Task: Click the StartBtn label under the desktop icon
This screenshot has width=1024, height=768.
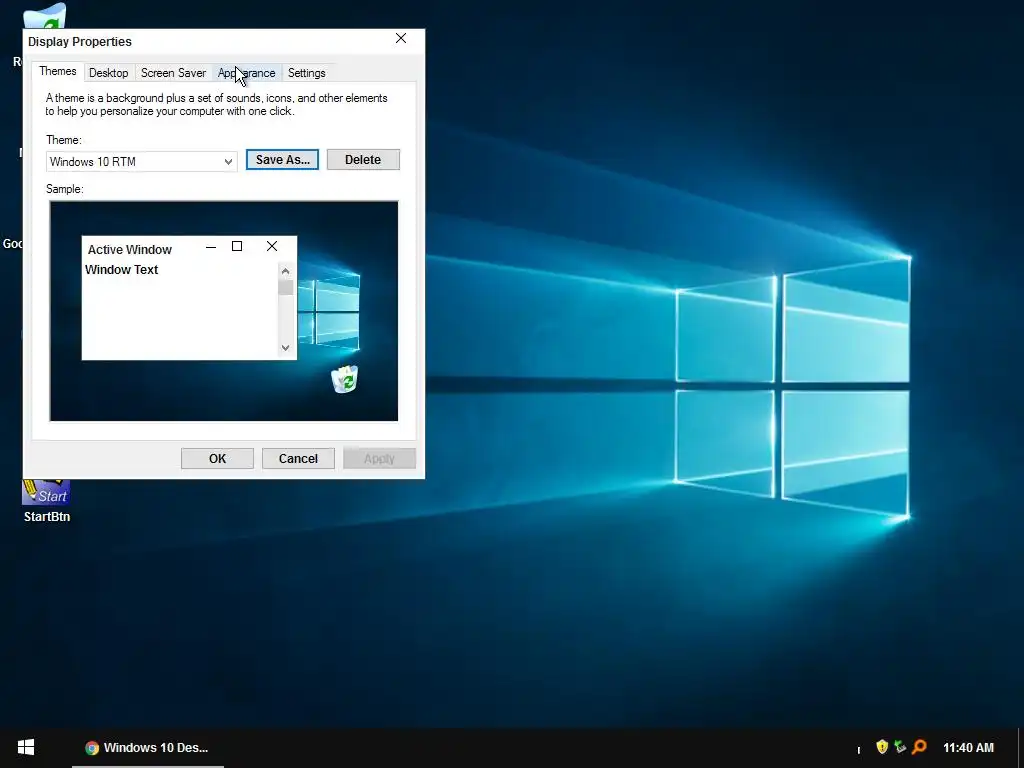Action: [x=46, y=517]
